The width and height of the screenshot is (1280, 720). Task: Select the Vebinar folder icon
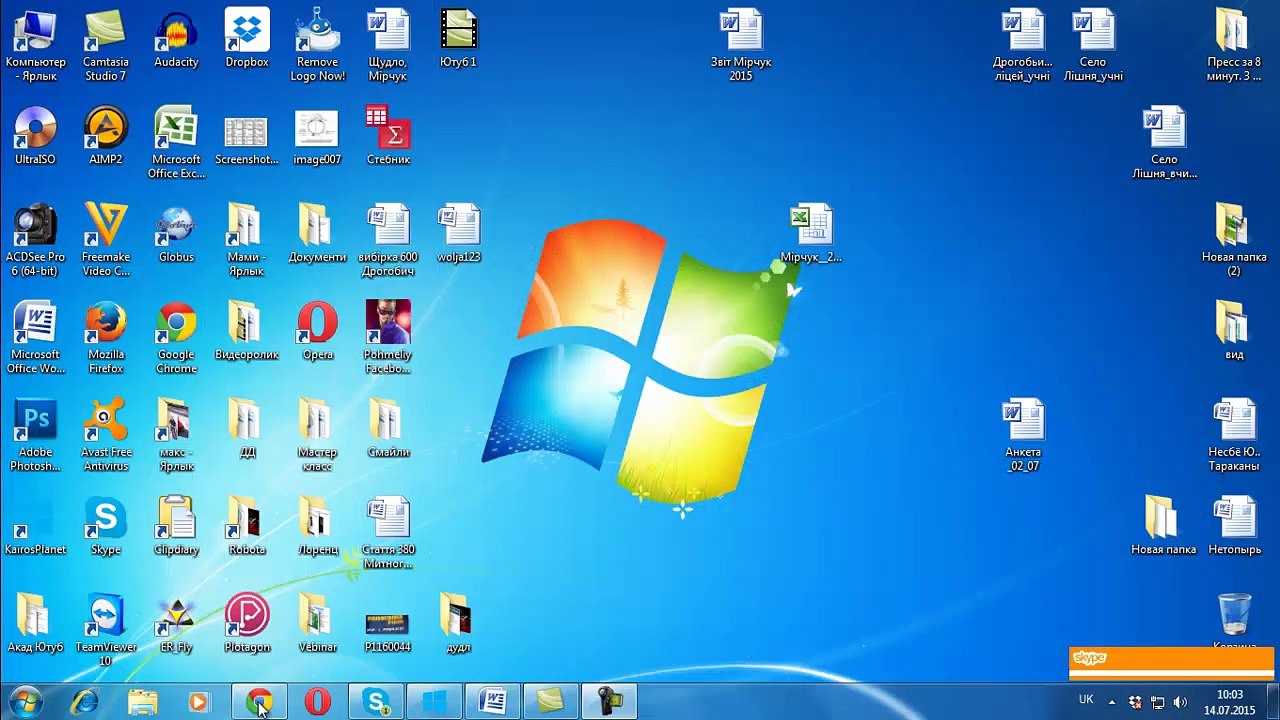click(318, 625)
